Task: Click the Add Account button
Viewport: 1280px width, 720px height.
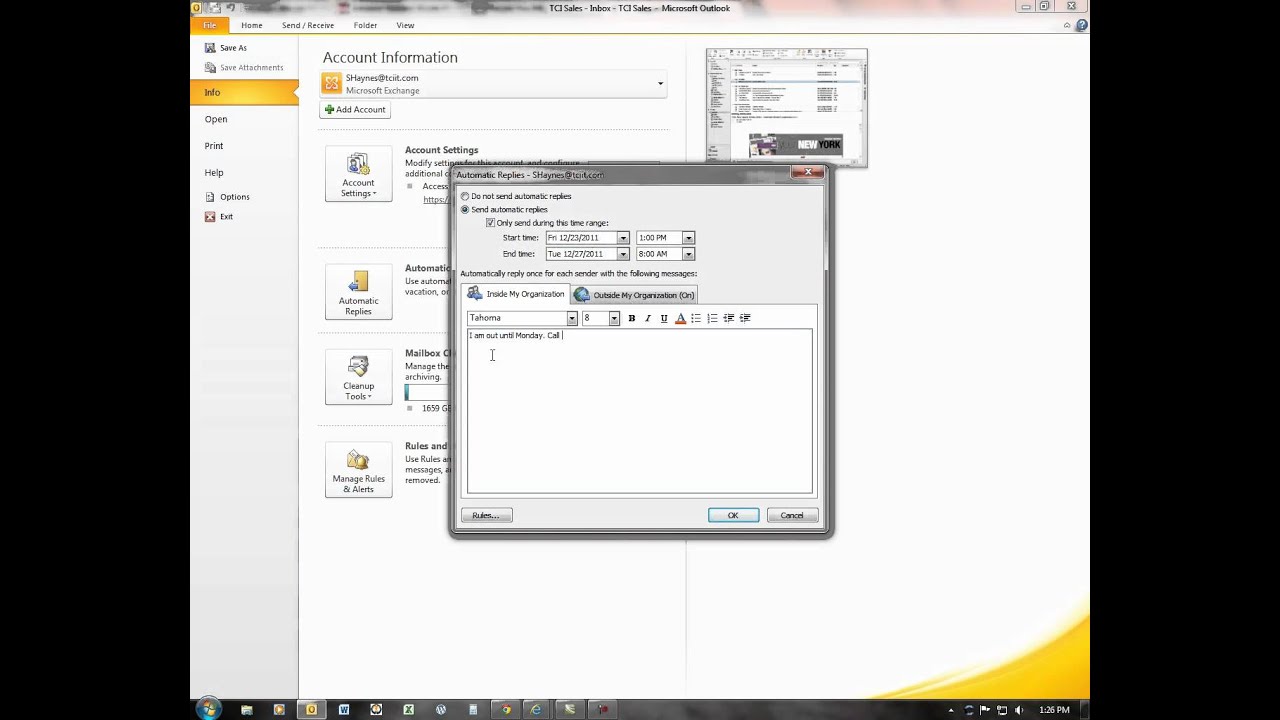Action: coord(355,110)
